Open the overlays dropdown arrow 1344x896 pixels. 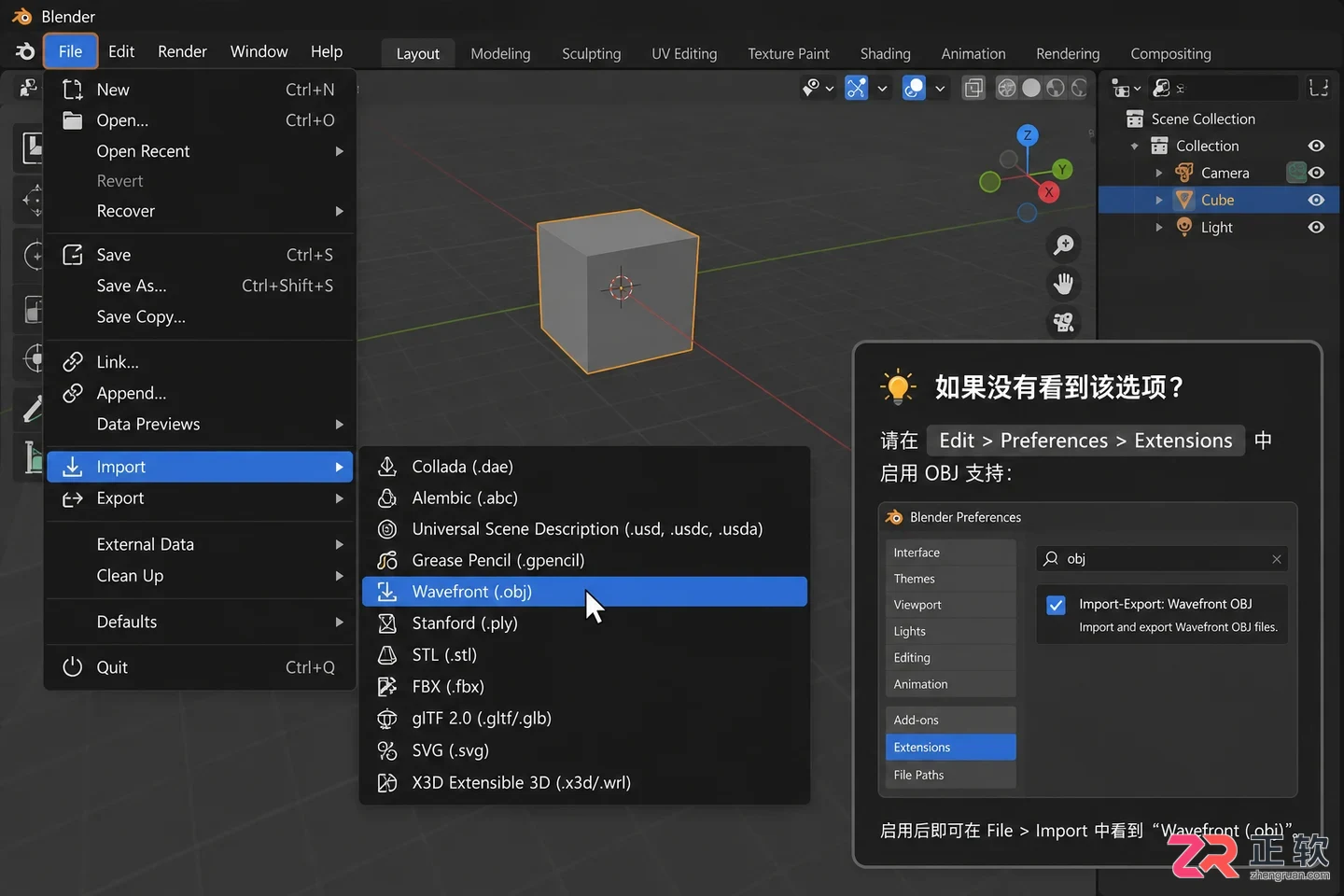point(940,89)
